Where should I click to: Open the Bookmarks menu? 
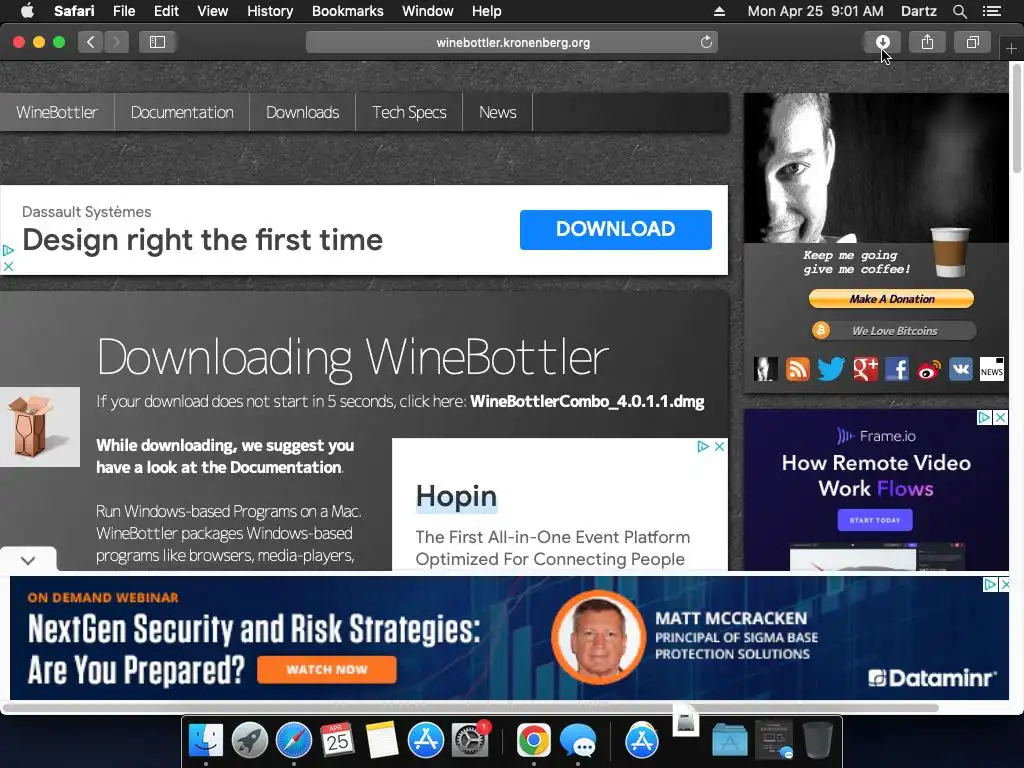coord(347,11)
